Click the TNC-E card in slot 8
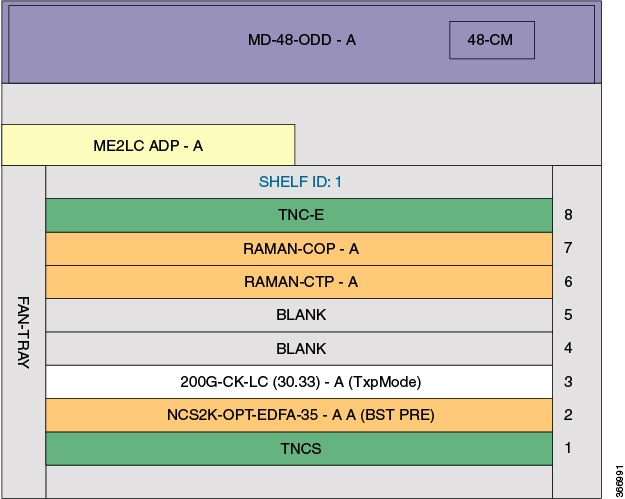Image resolution: width=625 pixels, height=499 pixels. 299,215
